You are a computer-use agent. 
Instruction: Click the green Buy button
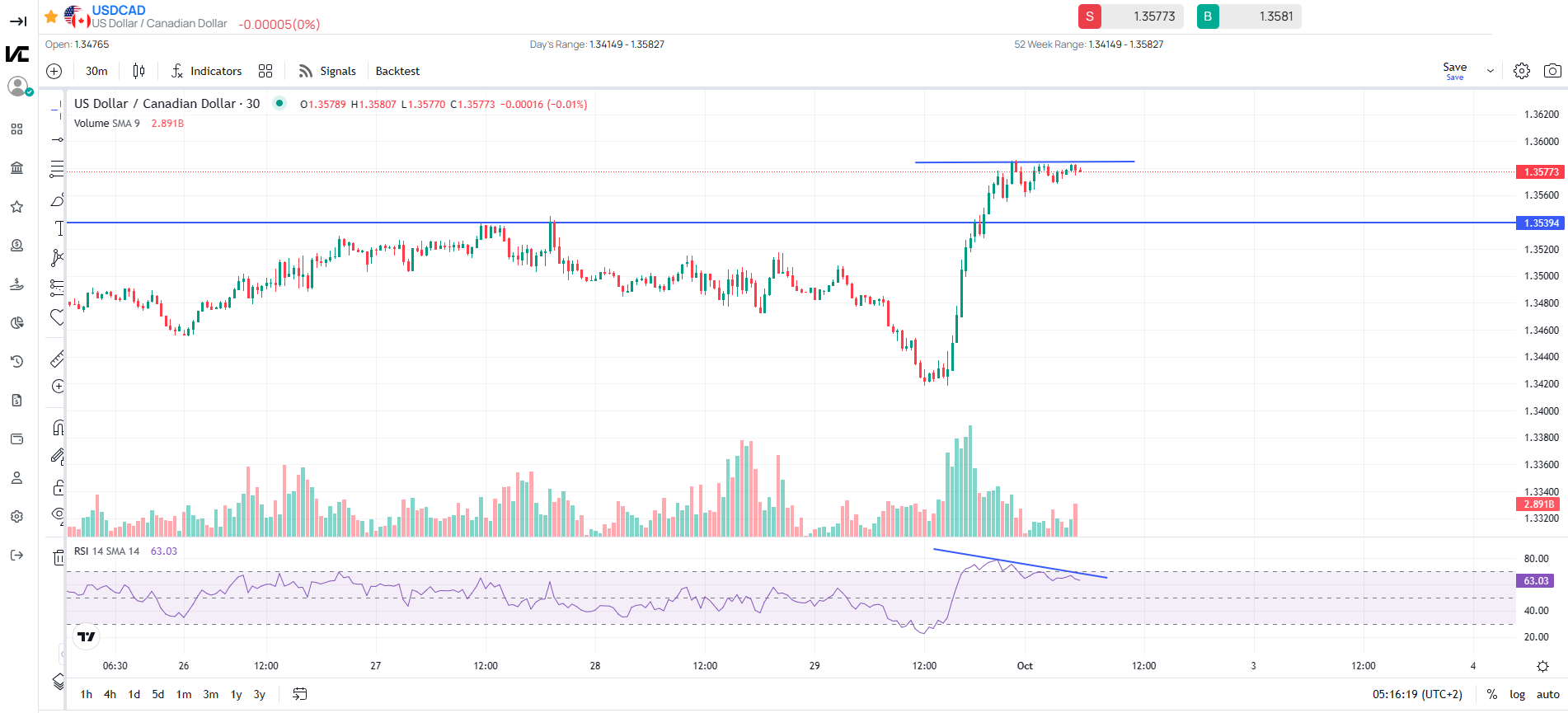(x=1208, y=16)
